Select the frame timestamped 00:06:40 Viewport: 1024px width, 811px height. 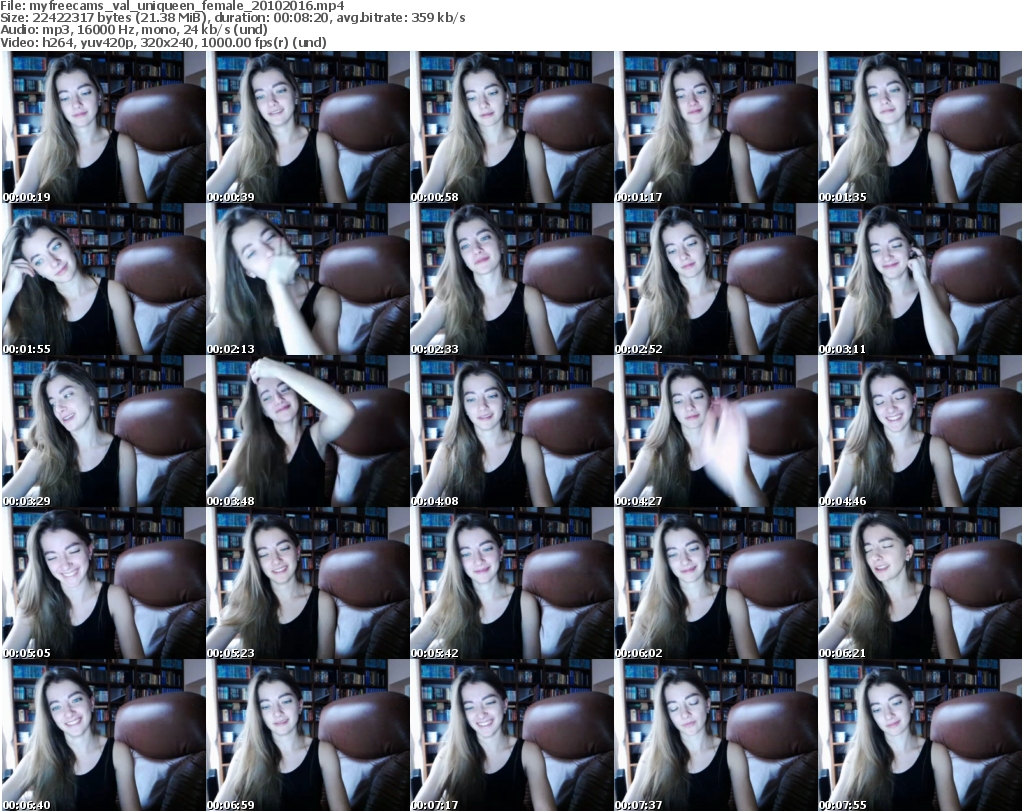(103, 736)
